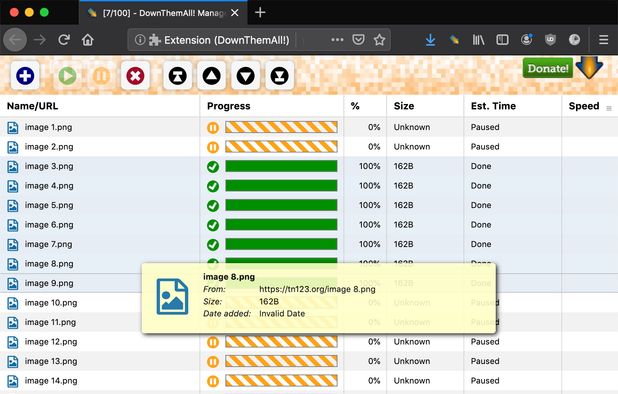The height and width of the screenshot is (394, 618).
Task: Select the DownThemAll! Manager tab
Action: [163, 13]
